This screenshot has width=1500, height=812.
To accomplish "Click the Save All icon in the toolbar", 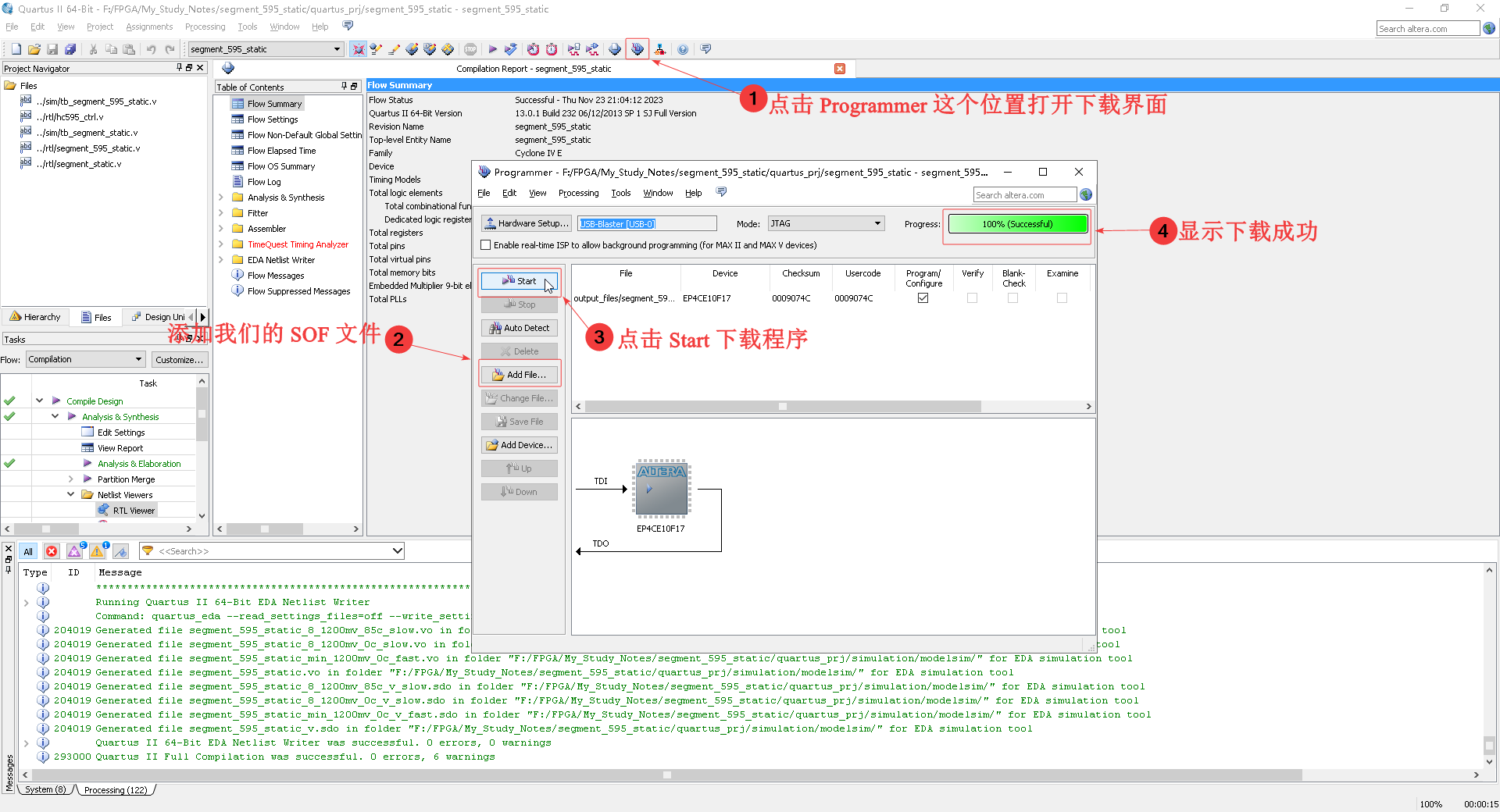I will [x=70, y=49].
